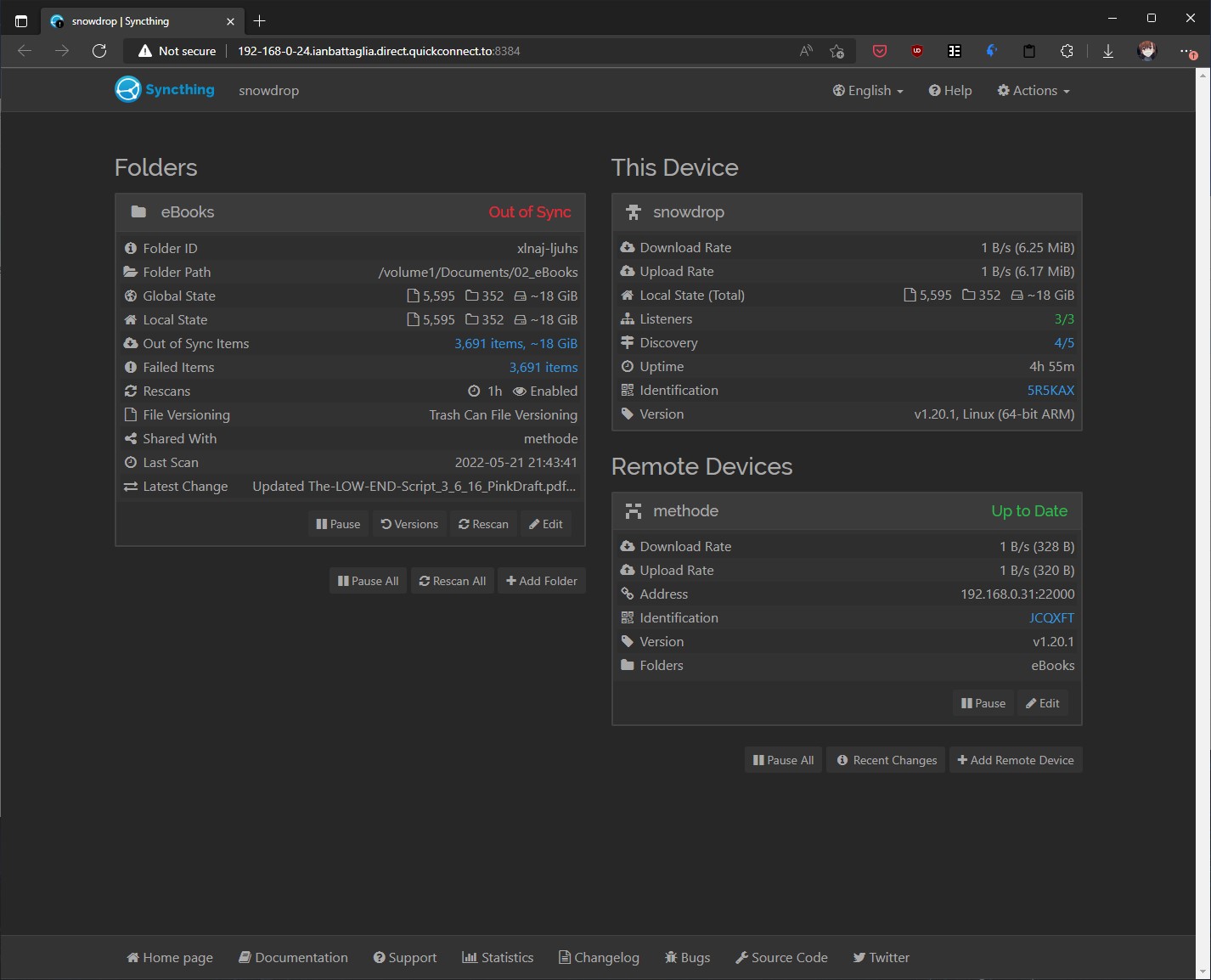Show the 3,691 failed items list
Viewport: 1211px width, 980px height.
[x=544, y=367]
